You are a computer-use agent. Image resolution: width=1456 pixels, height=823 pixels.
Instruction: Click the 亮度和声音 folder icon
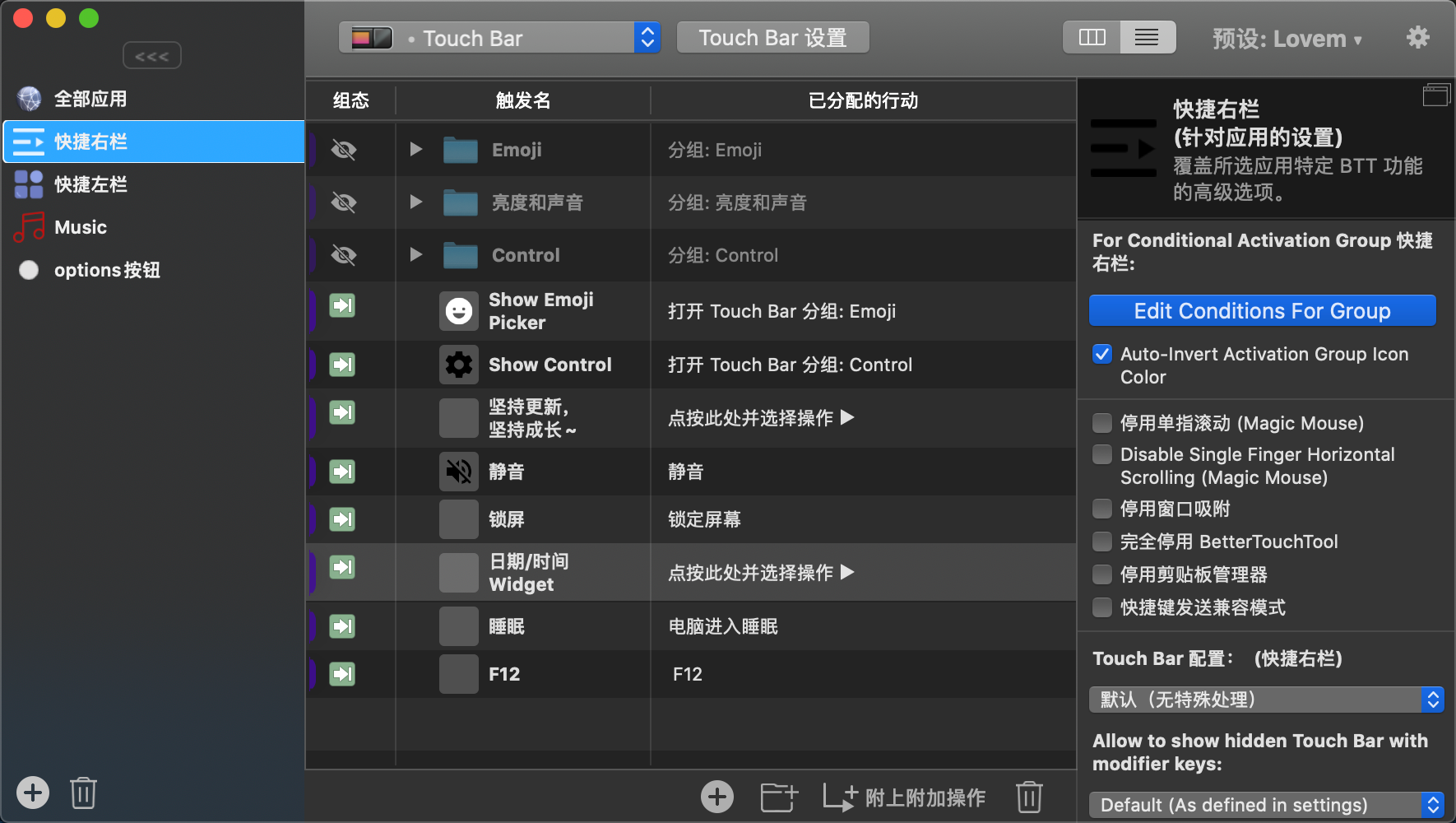pos(460,202)
